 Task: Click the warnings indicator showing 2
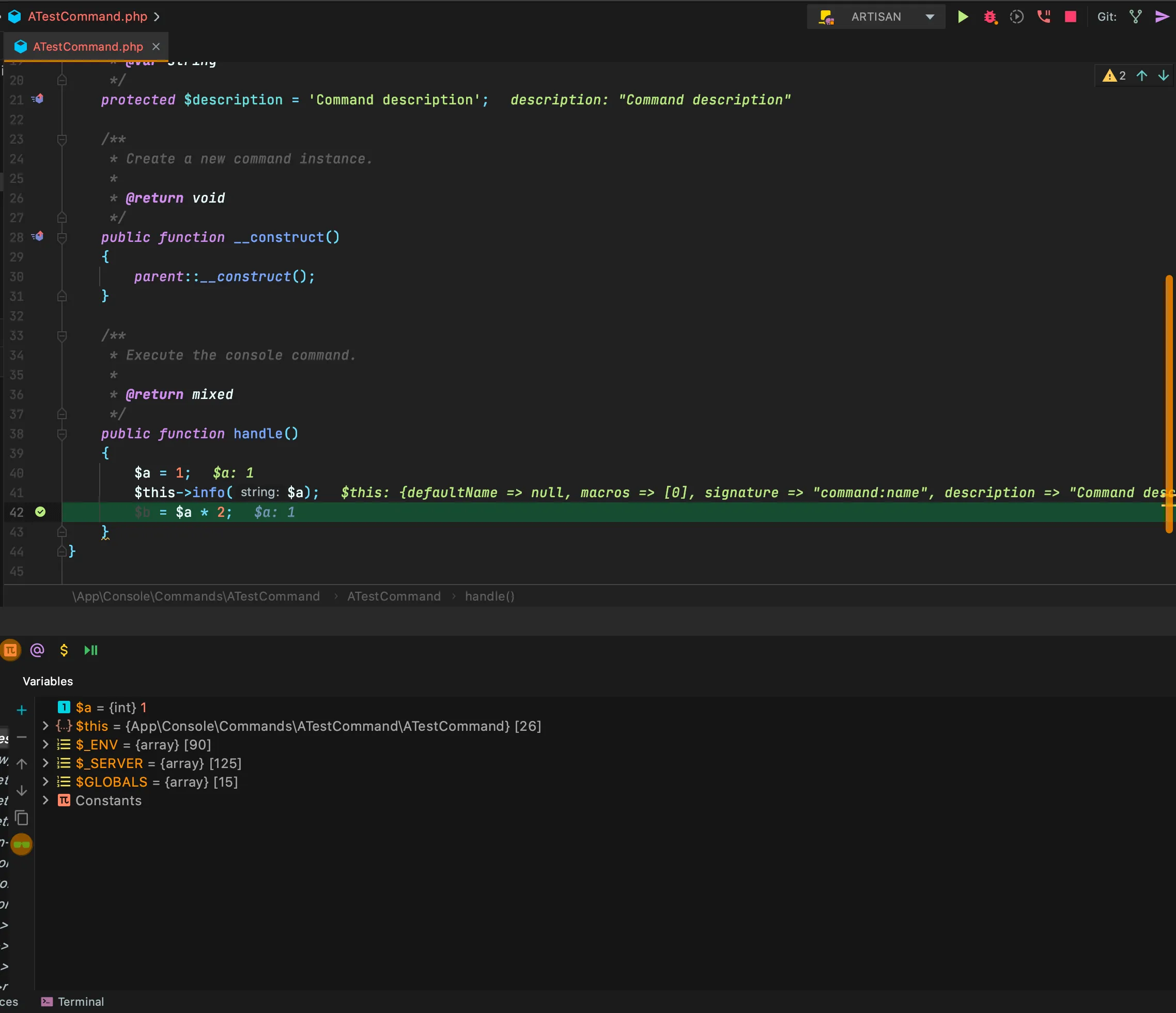[x=1114, y=75]
